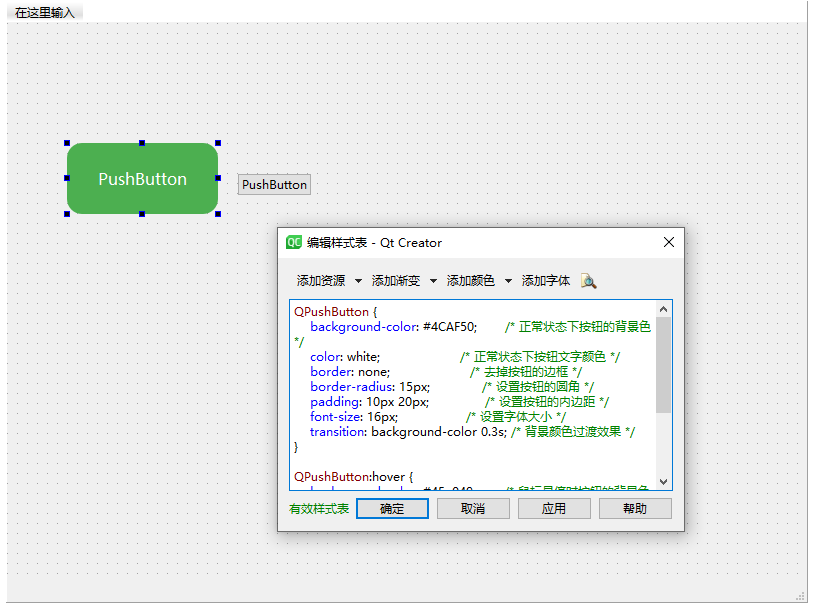Click the right-middle selection handle of green button
The height and width of the screenshot is (609, 816).
click(x=218, y=178)
